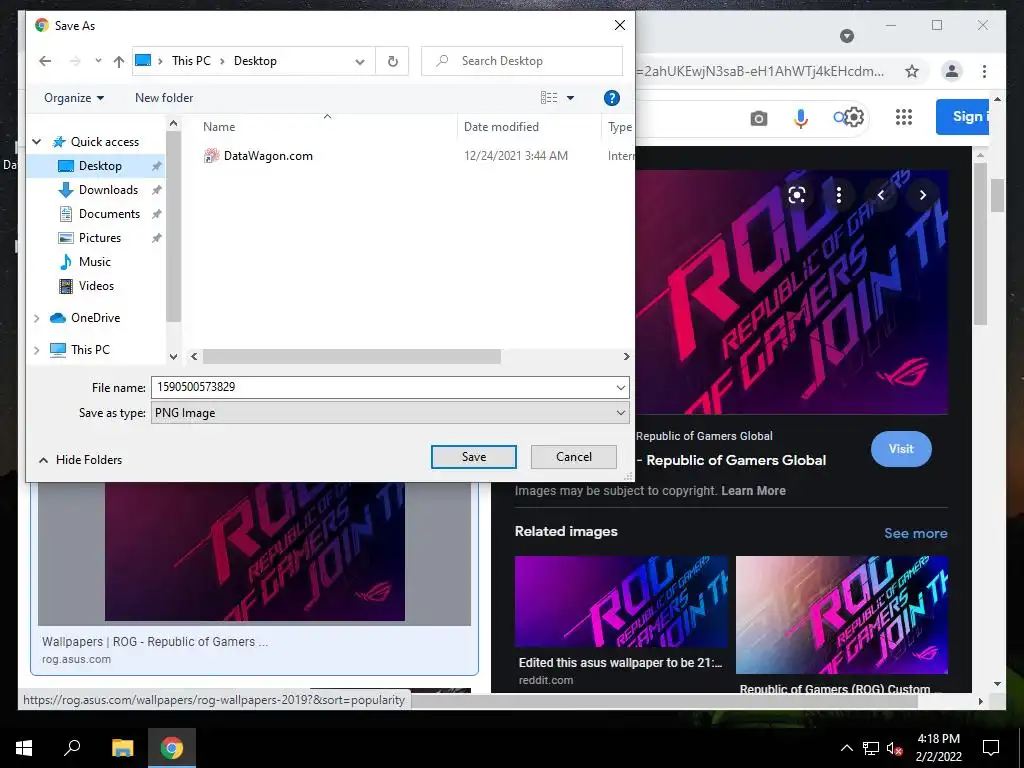Open recent locations dropdown next to forward arrow

pos(98,60)
